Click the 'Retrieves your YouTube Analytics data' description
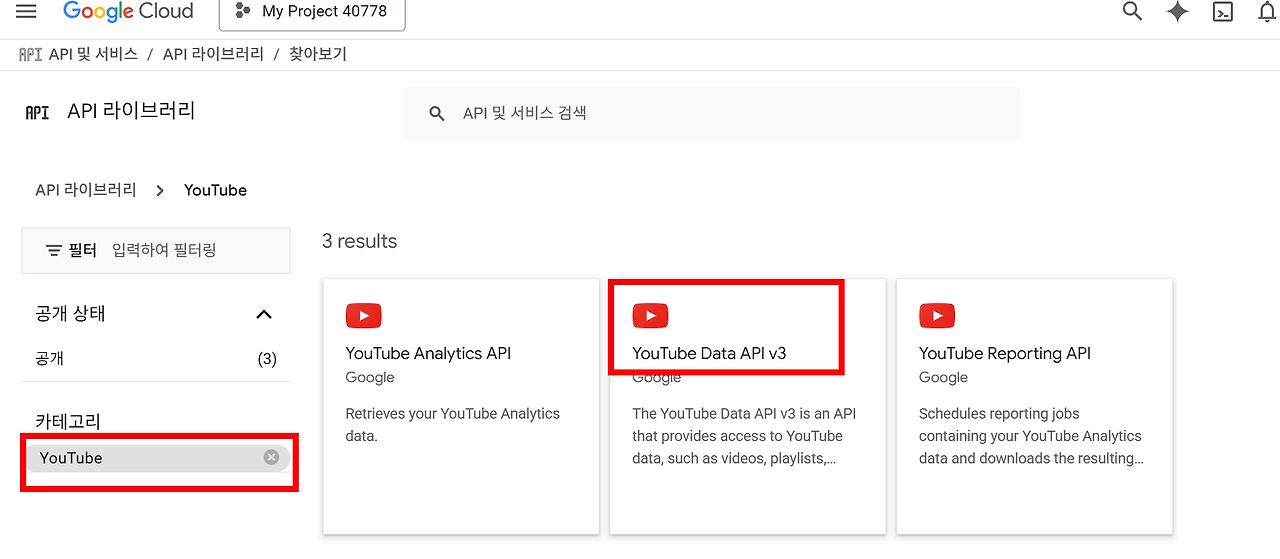This screenshot has width=1280, height=559. [453, 425]
